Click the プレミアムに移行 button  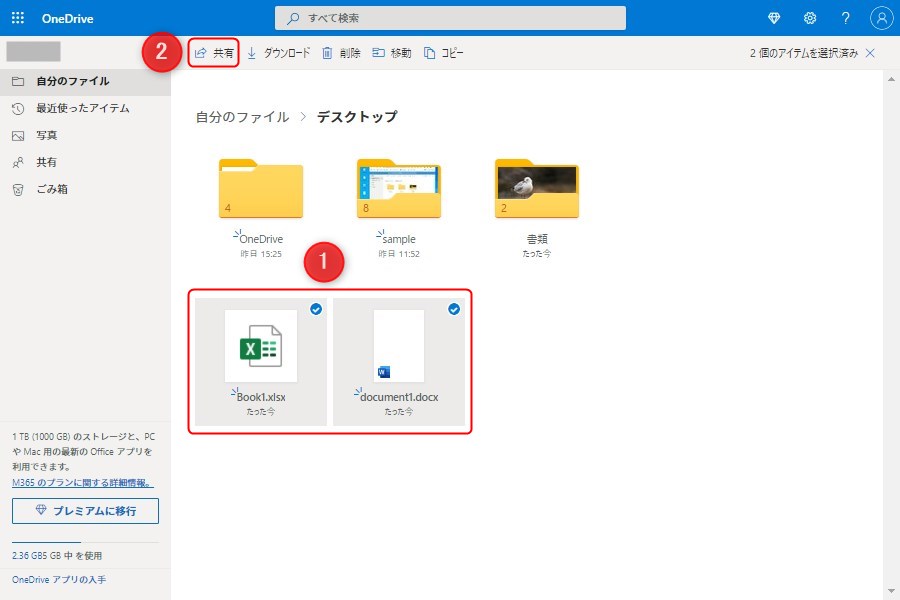coord(85,511)
